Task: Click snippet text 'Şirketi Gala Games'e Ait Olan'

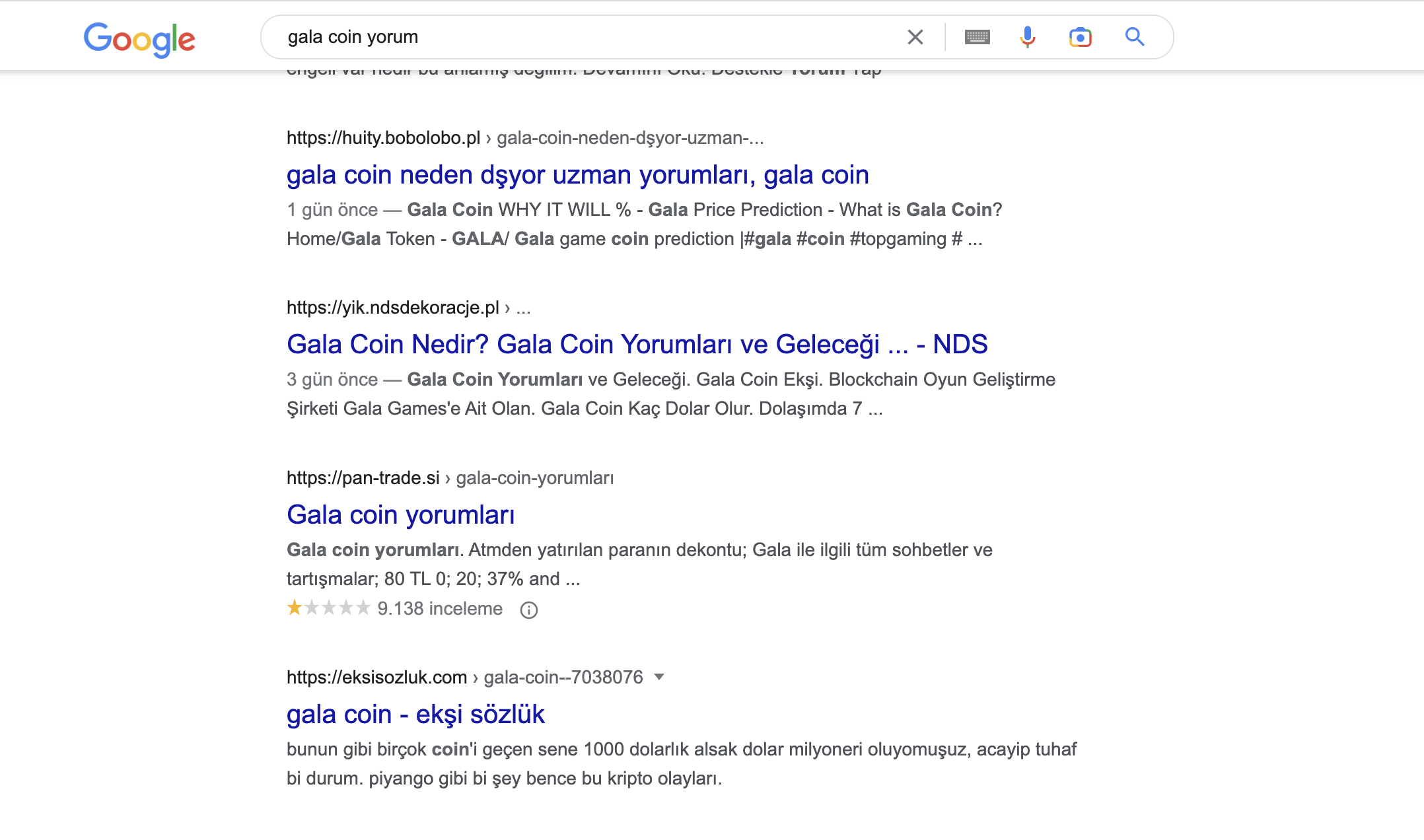Action: [x=409, y=409]
